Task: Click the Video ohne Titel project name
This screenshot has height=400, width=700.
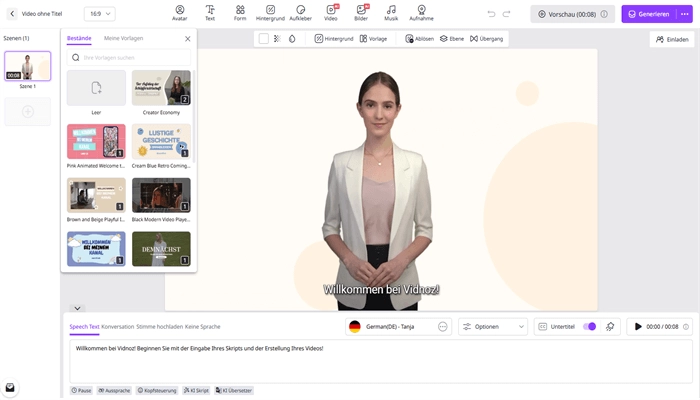Action: point(42,14)
